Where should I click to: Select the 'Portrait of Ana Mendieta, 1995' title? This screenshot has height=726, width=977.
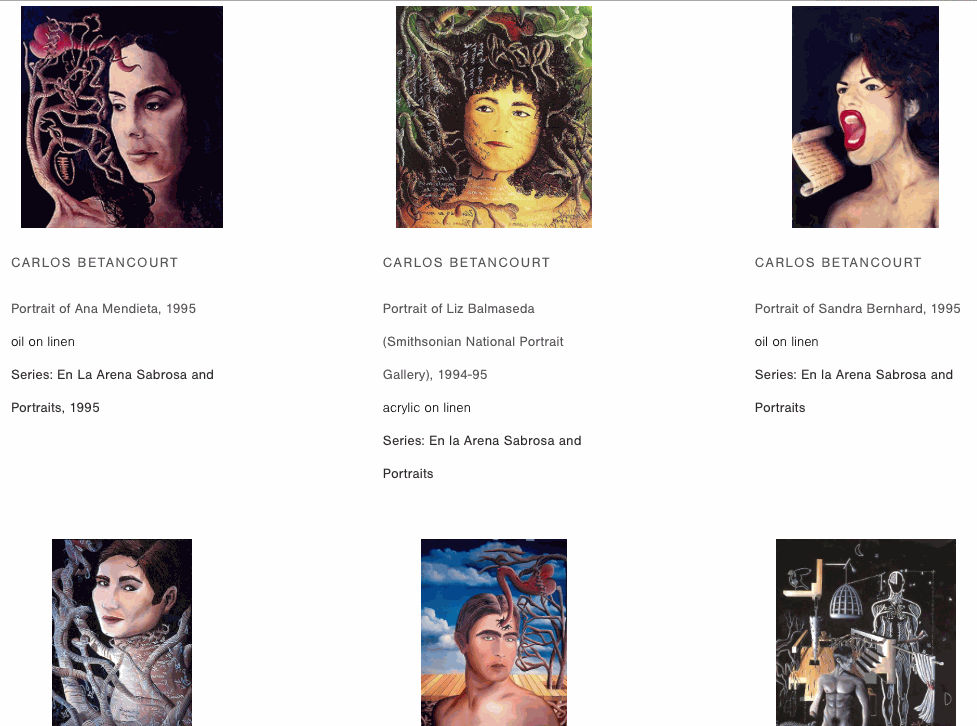(103, 308)
